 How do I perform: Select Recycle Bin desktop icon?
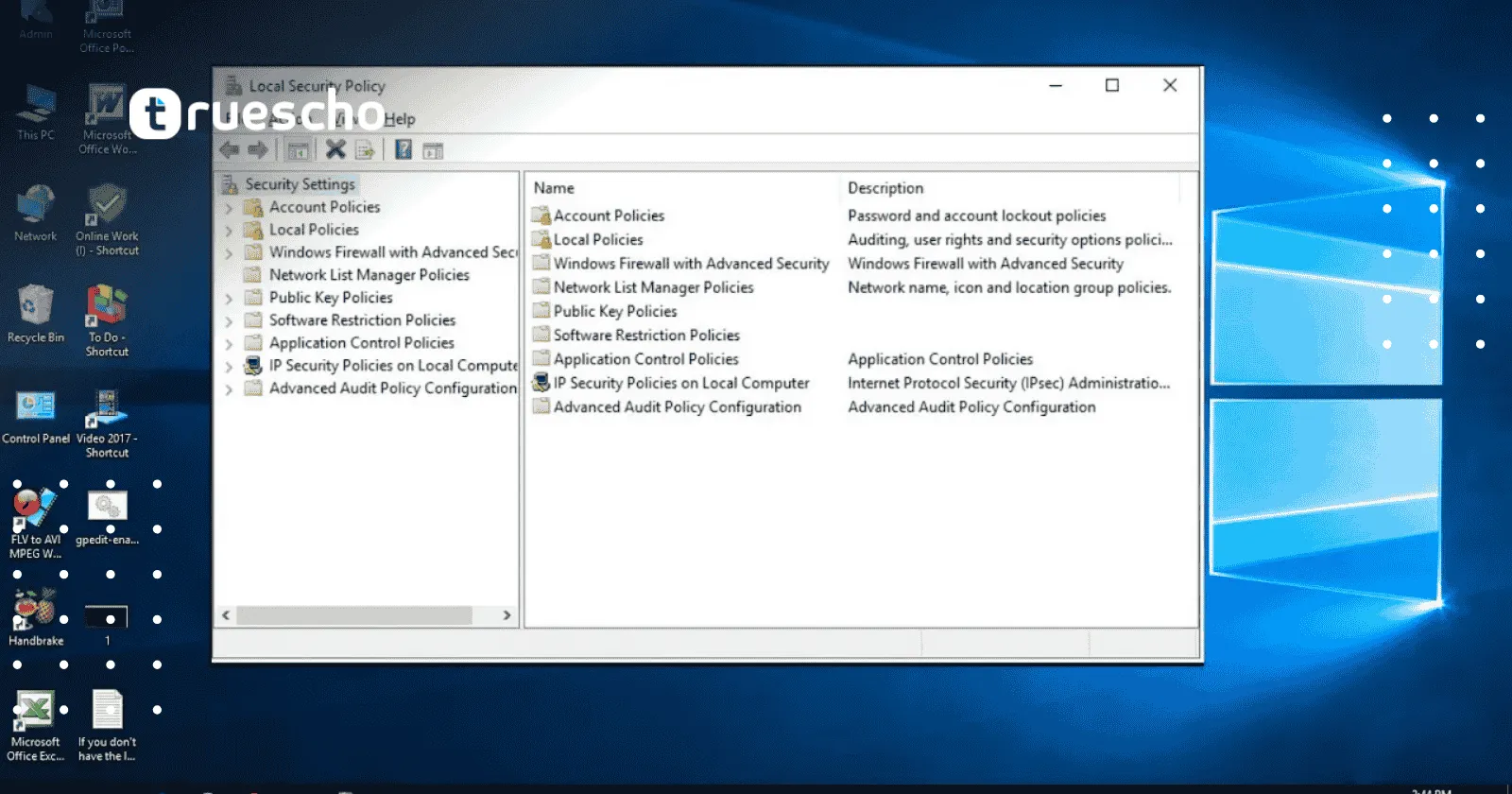pos(36,315)
